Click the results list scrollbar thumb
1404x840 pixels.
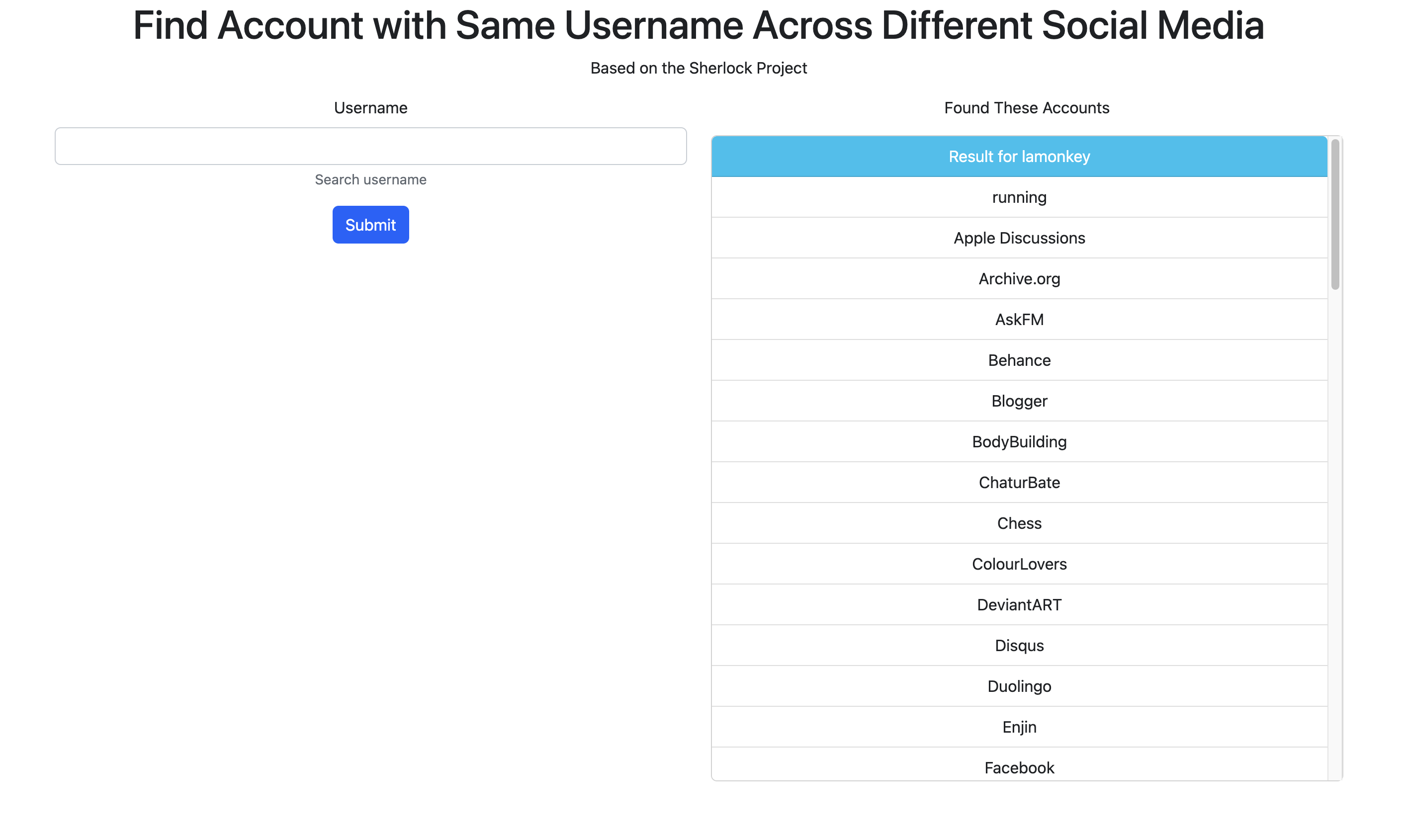1334,215
